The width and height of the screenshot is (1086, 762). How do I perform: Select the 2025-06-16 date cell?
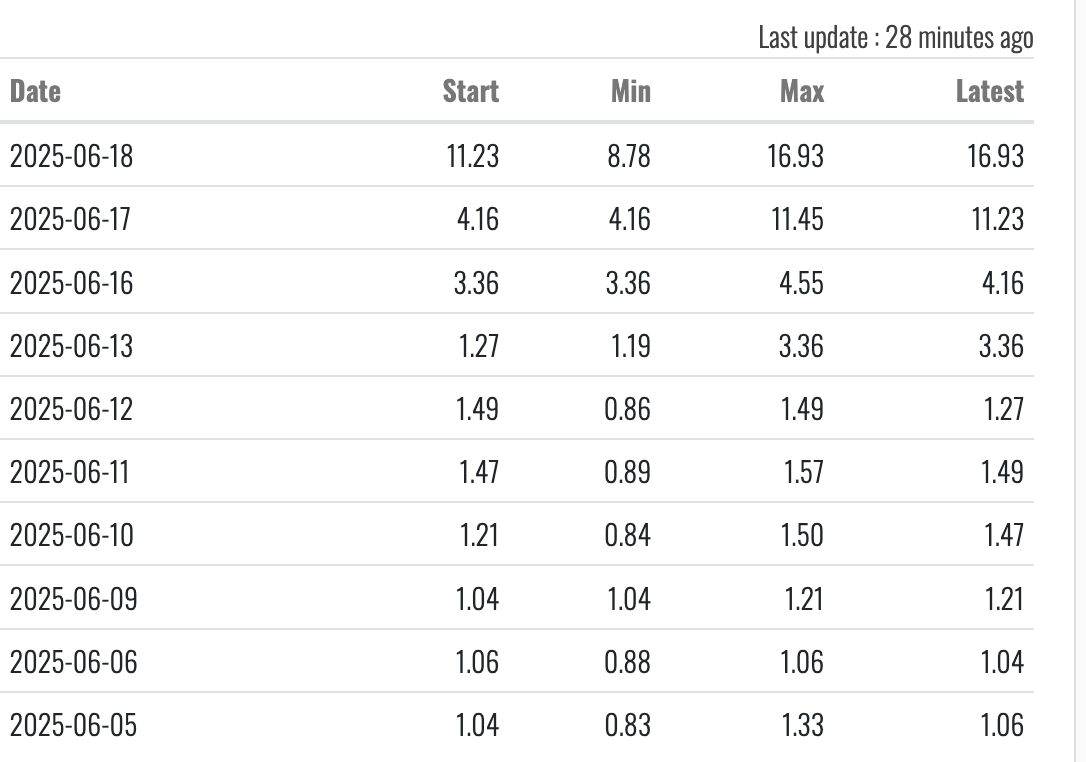(x=71, y=283)
